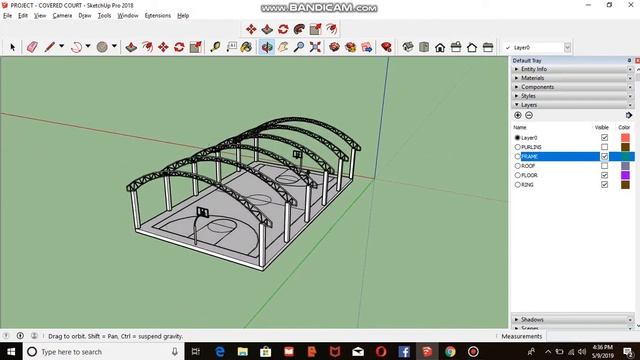The height and width of the screenshot is (360, 640).
Task: Select the Text label tool
Action: 231,47
